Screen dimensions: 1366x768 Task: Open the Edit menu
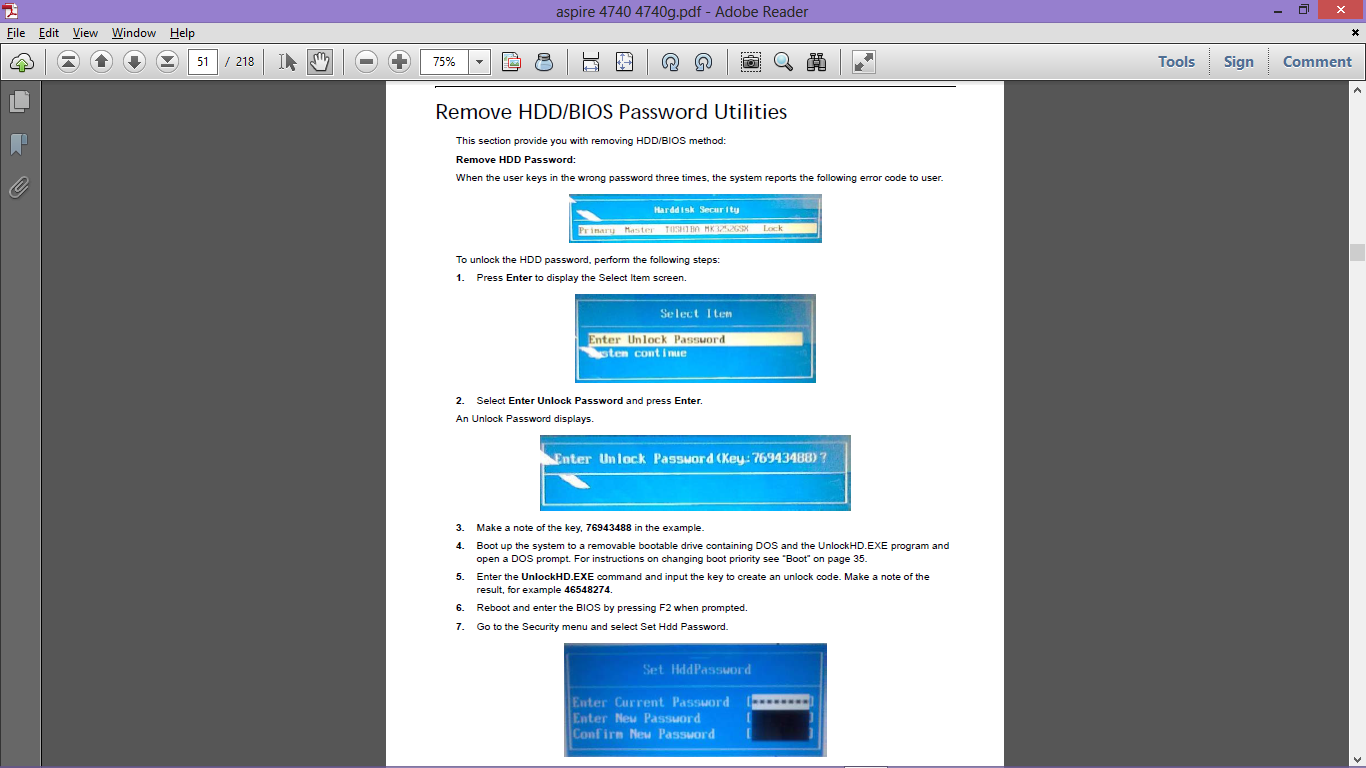[49, 33]
